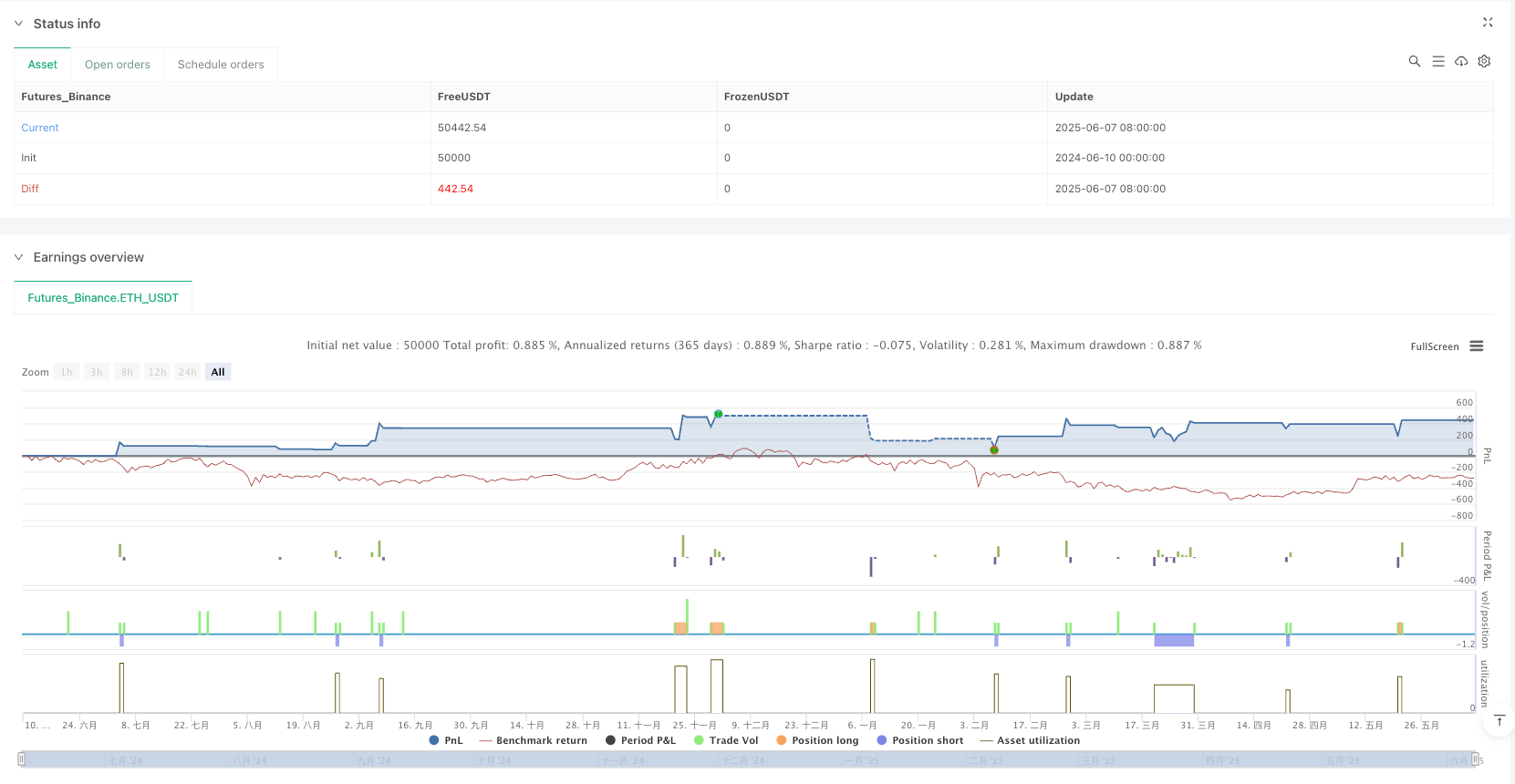Click the search icon above the asset table

point(1414,61)
